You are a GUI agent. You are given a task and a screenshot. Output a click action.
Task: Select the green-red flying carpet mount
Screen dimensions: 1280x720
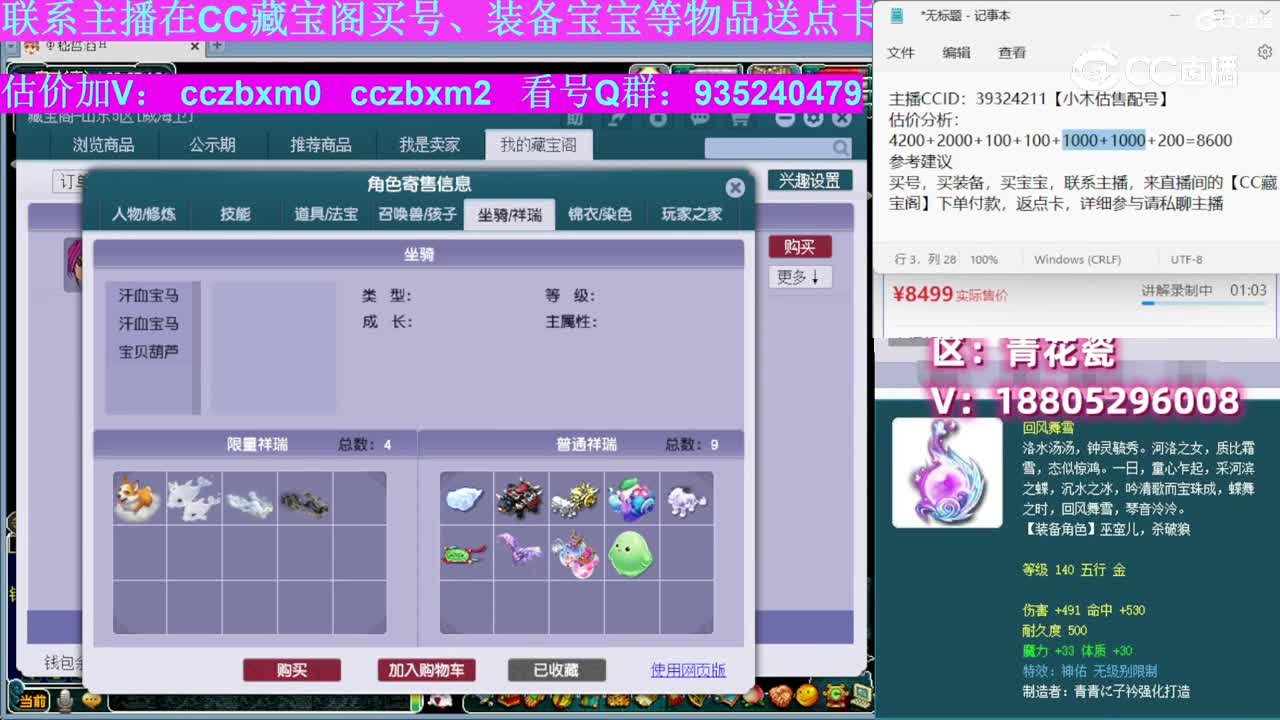466,553
